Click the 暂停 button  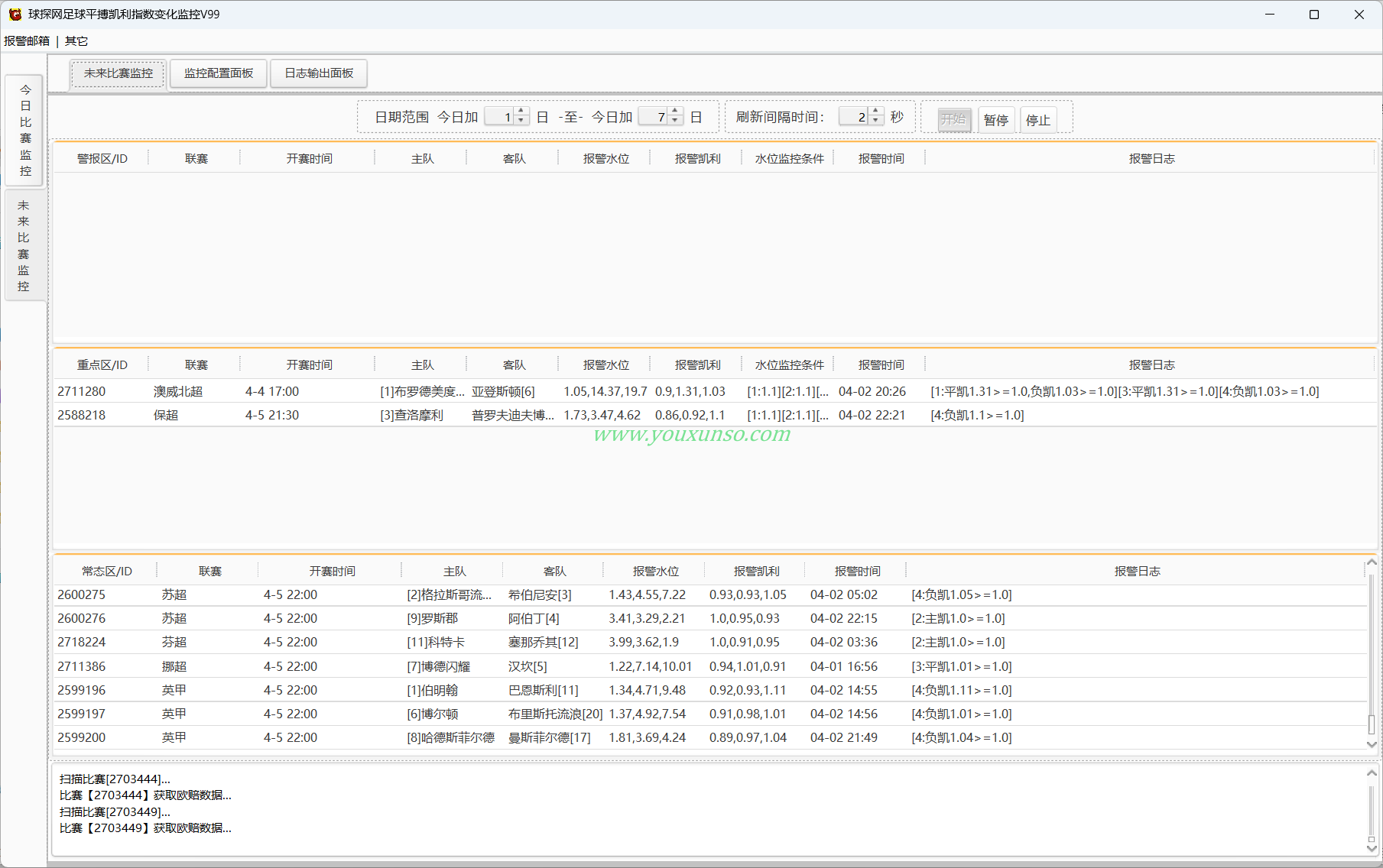pos(996,119)
